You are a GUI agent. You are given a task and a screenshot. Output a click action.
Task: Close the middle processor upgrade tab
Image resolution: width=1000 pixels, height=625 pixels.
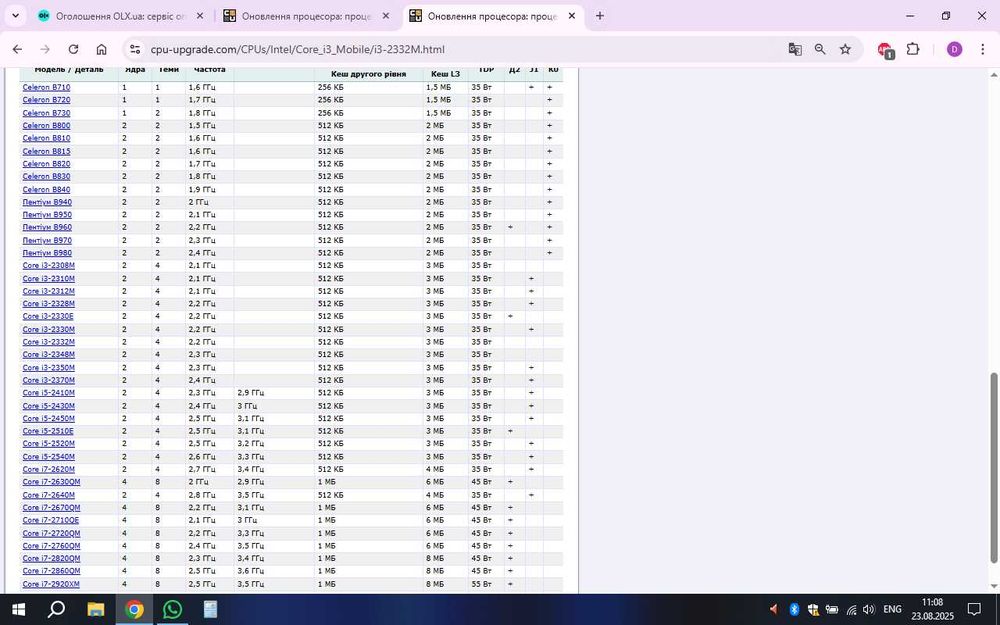click(385, 16)
